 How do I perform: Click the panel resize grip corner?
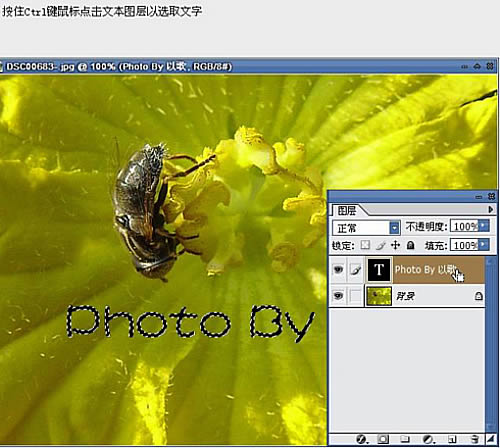click(x=490, y=439)
